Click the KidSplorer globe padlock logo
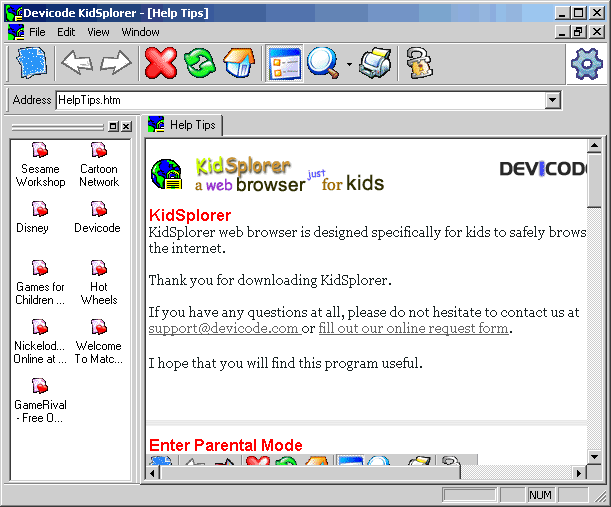The height and width of the screenshot is (507, 611). [x=167, y=174]
